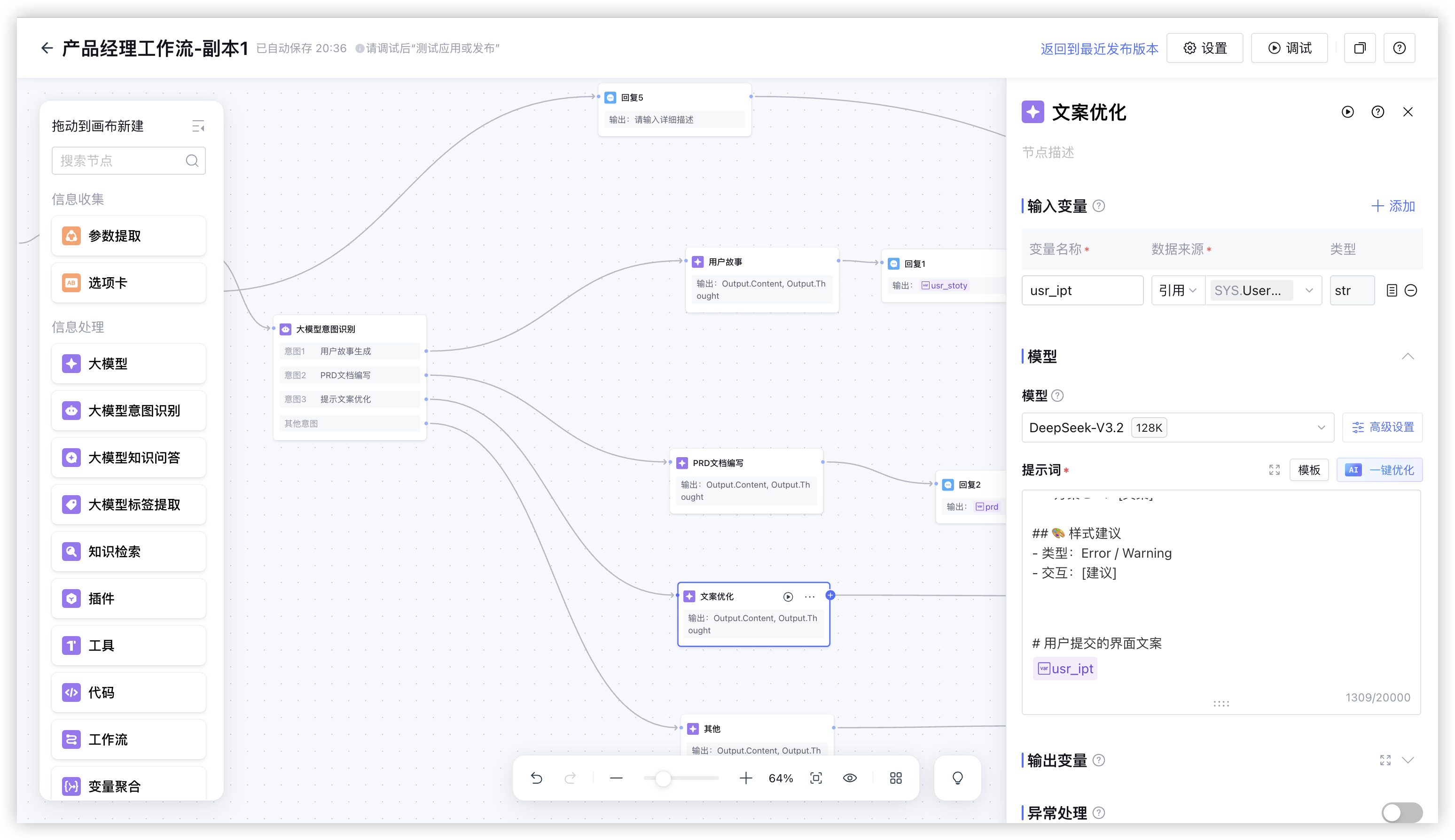Screen dimensions: 1455x840
Task: Click the 返回到最近发布版本 link
Action: pos(1099,48)
